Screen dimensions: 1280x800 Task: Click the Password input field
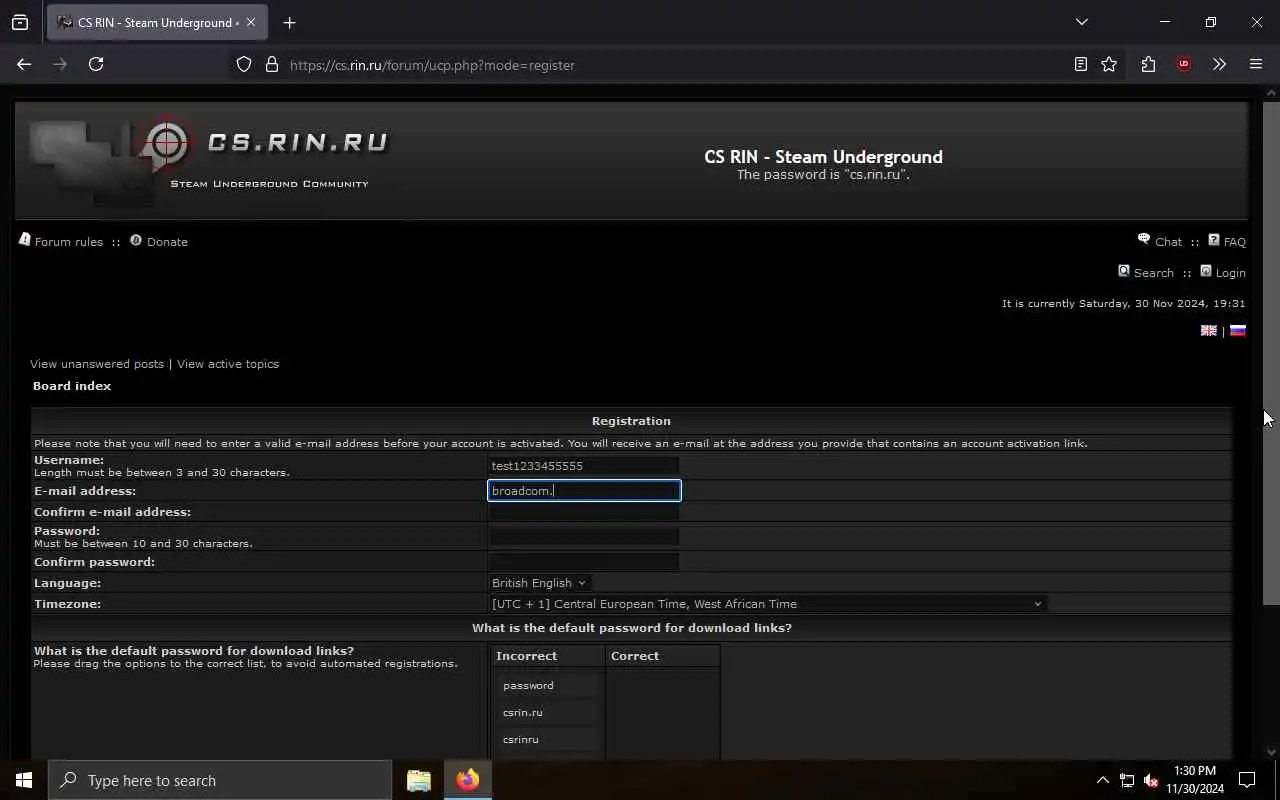click(x=584, y=537)
